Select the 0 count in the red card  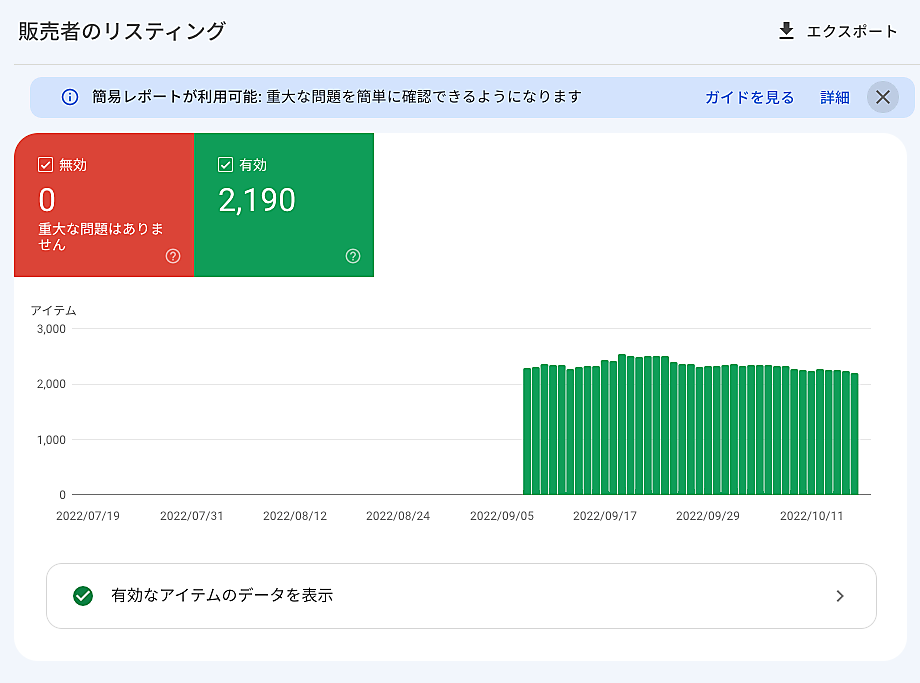(47, 201)
